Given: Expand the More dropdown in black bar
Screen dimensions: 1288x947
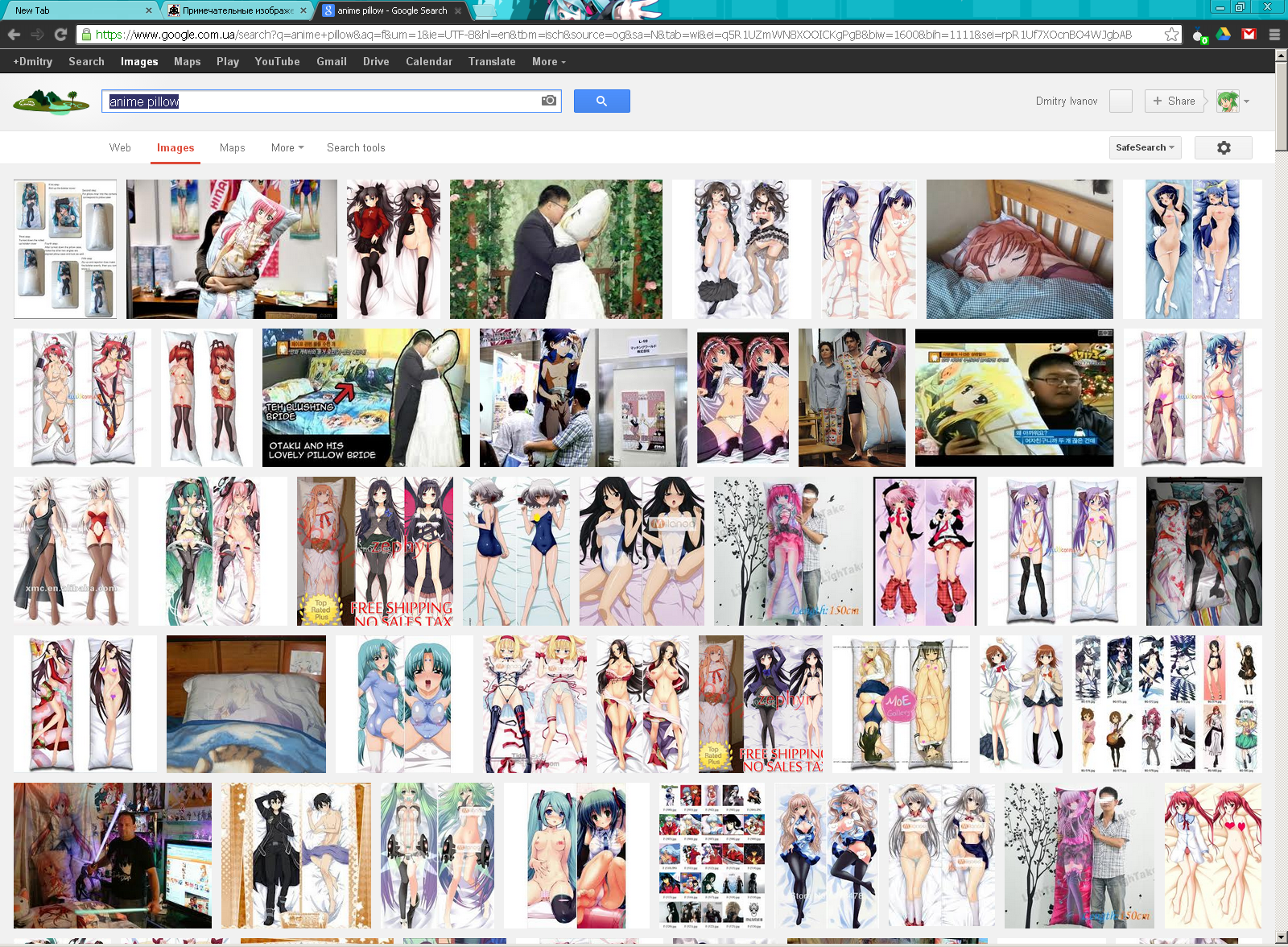Looking at the screenshot, I should [548, 61].
